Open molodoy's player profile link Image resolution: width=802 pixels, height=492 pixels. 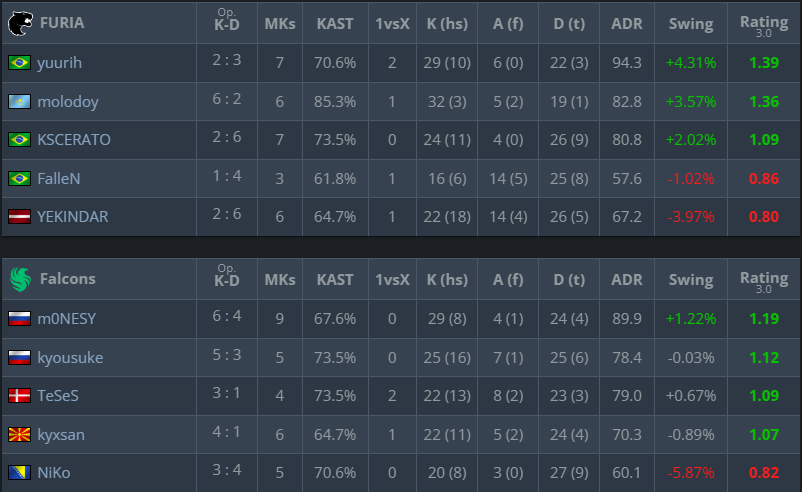[68, 102]
